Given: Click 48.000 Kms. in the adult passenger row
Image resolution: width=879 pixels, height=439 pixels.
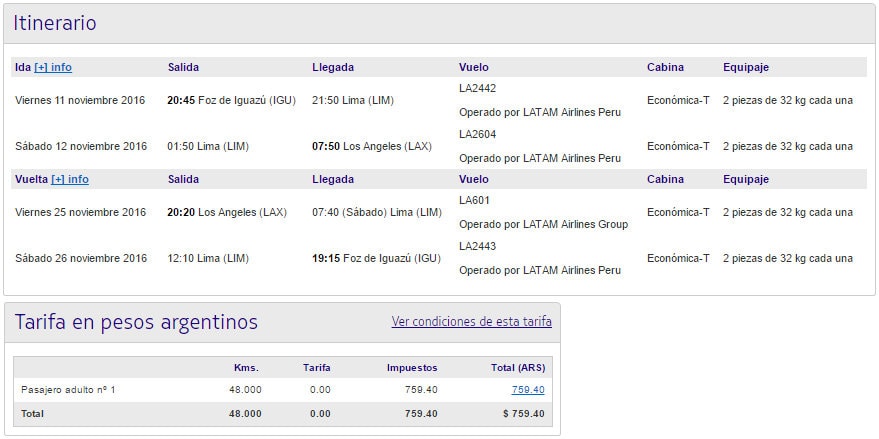Looking at the screenshot, I should pos(245,390).
